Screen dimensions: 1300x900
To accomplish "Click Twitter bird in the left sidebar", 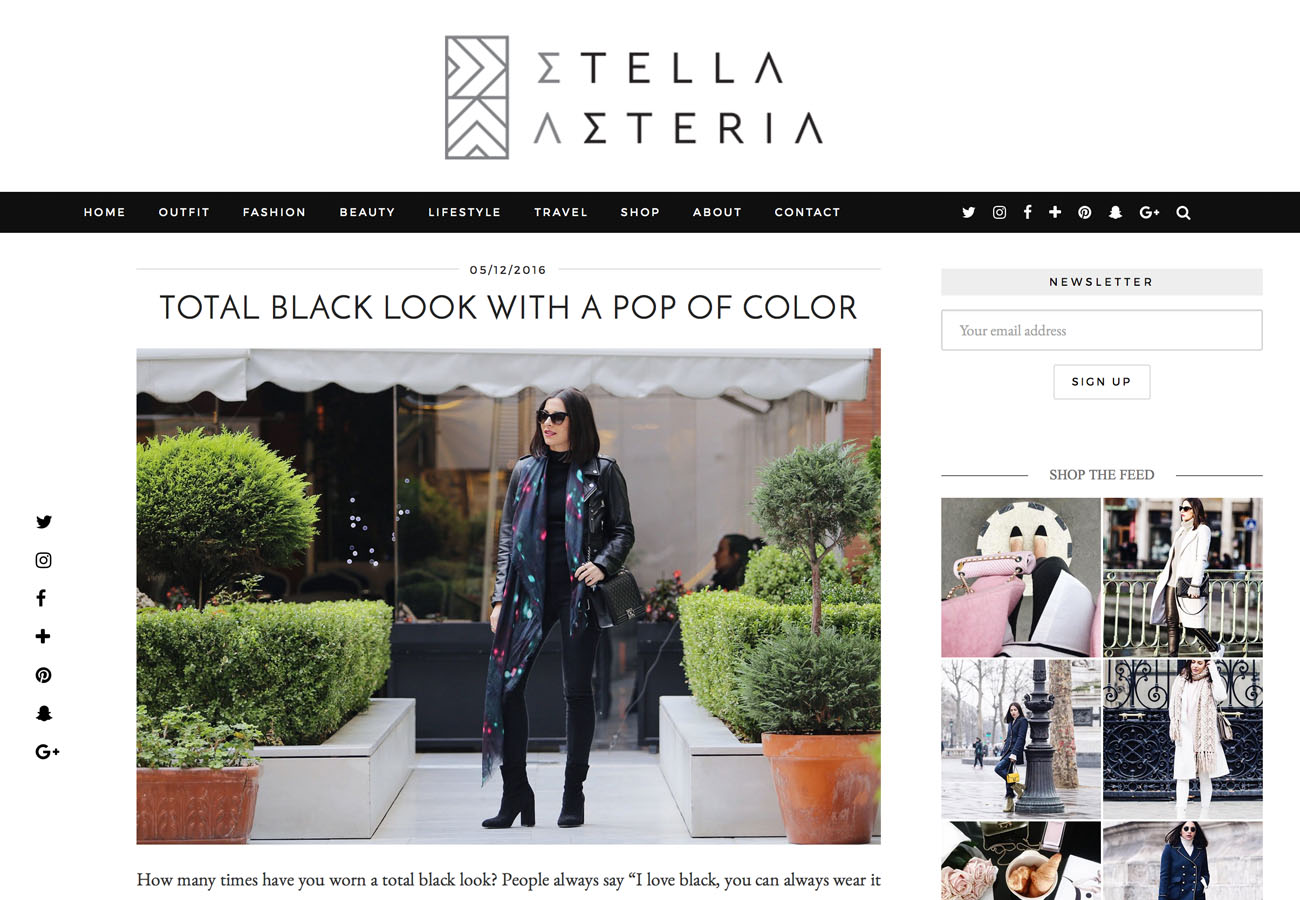I will coord(43,522).
